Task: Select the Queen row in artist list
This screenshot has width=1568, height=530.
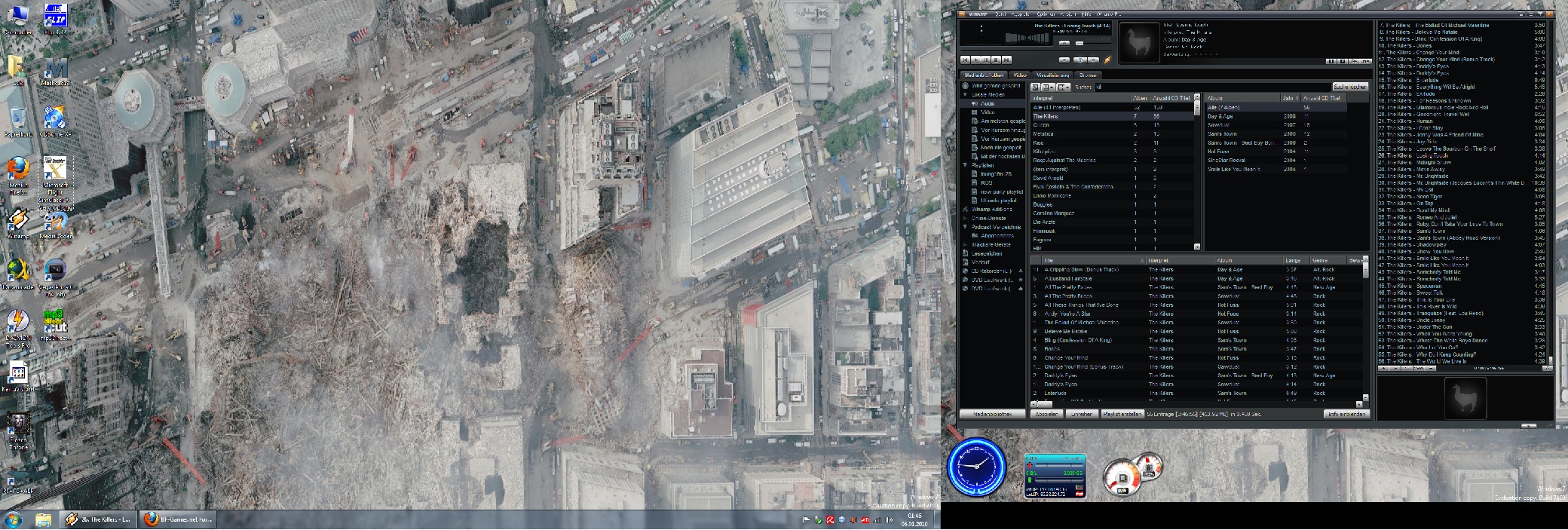Action: pyautogui.click(x=1112, y=125)
